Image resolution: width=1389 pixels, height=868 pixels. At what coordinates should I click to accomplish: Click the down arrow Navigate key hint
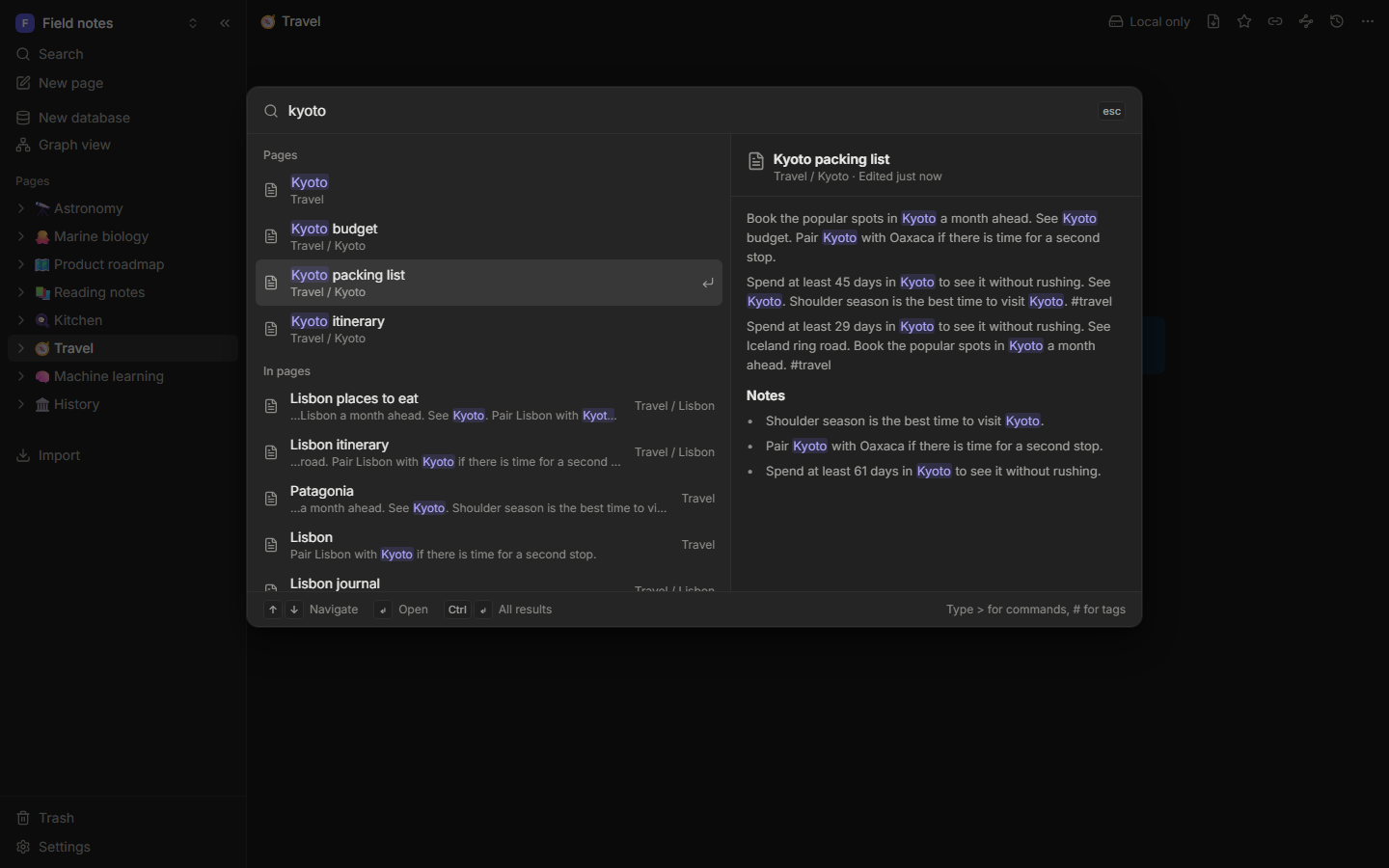(294, 610)
